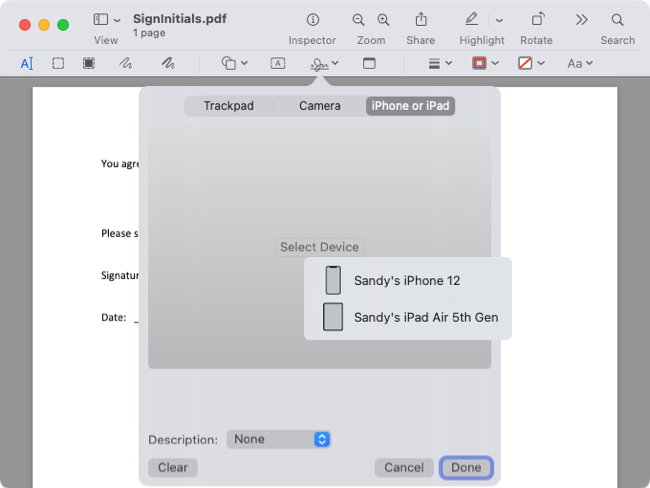
Task: Open the Text Style Aa dropdown
Action: point(580,63)
